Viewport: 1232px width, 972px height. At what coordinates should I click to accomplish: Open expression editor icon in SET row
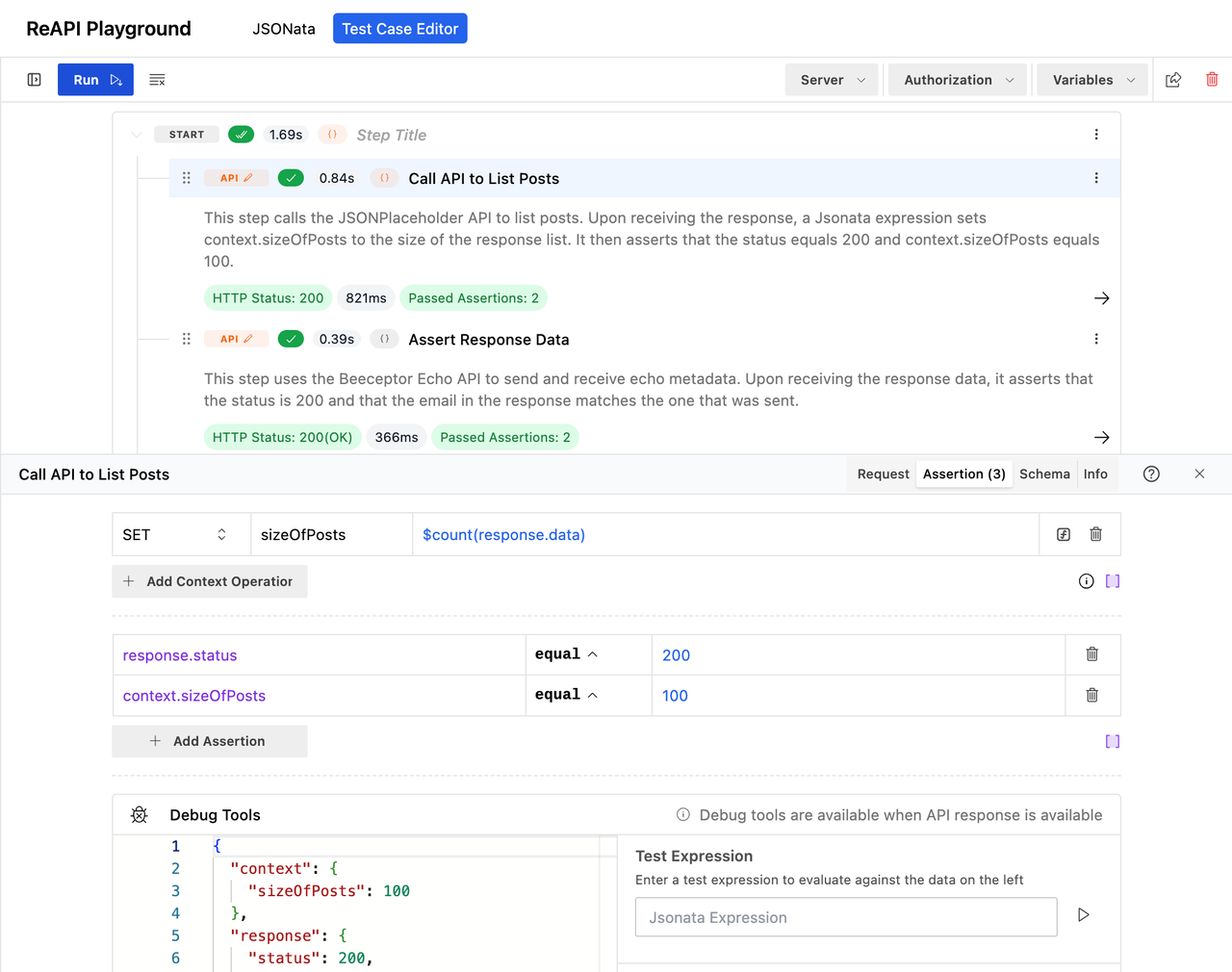(x=1064, y=535)
